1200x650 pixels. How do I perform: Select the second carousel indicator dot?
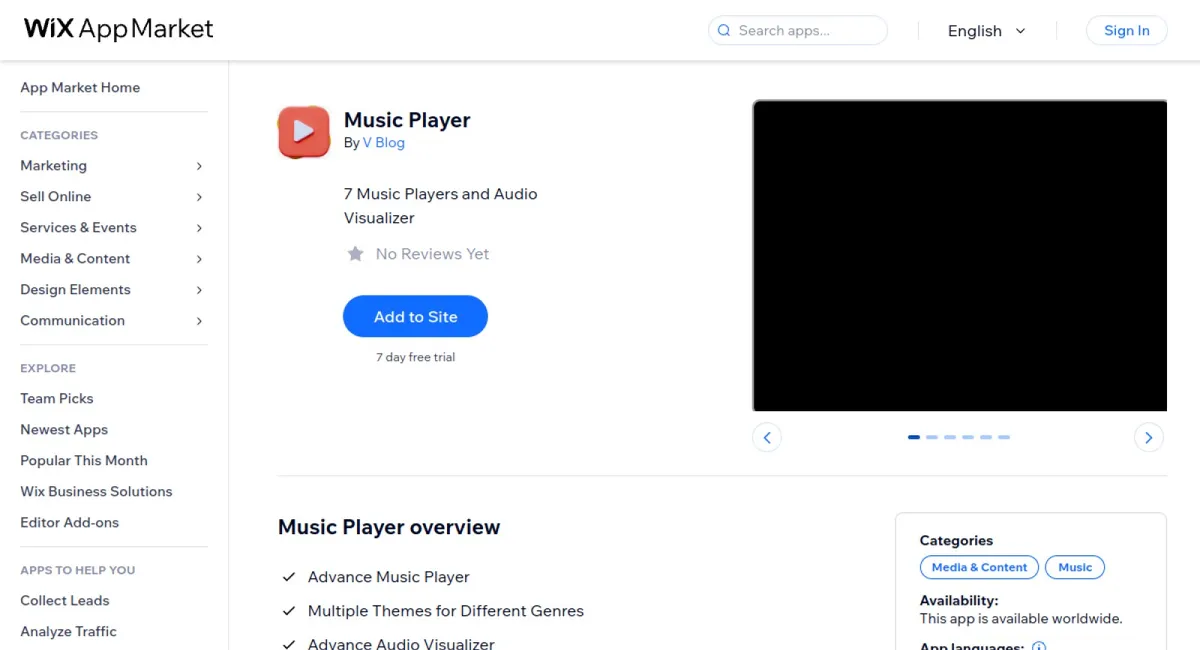932,437
